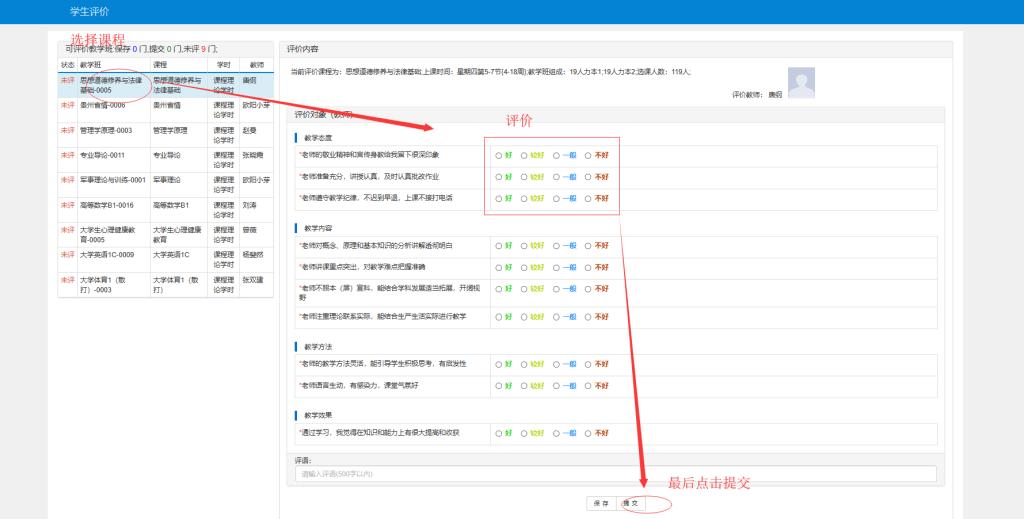Choose the 大学英语1C-0009 class row

pos(106,255)
